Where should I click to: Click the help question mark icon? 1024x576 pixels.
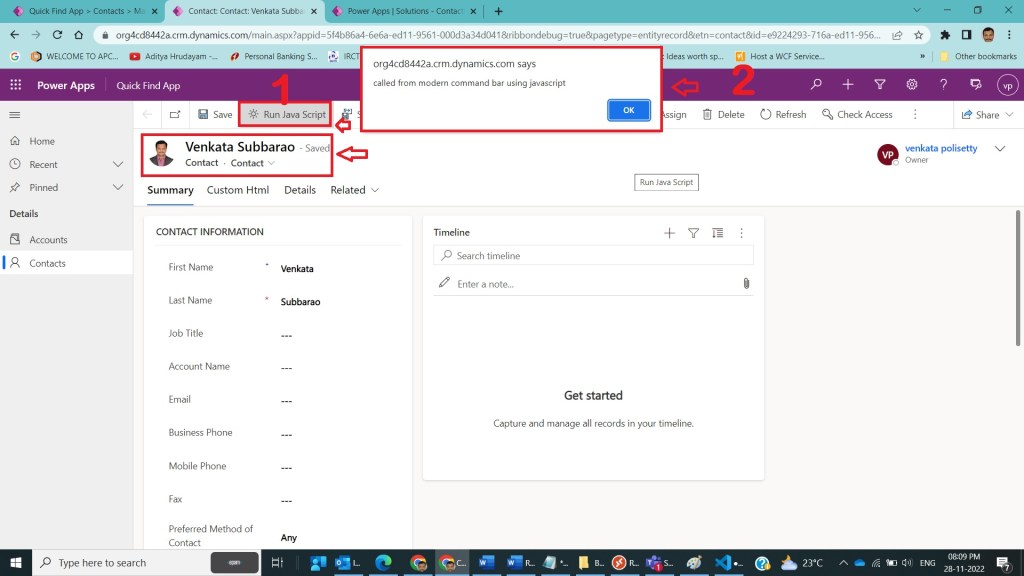pos(943,85)
